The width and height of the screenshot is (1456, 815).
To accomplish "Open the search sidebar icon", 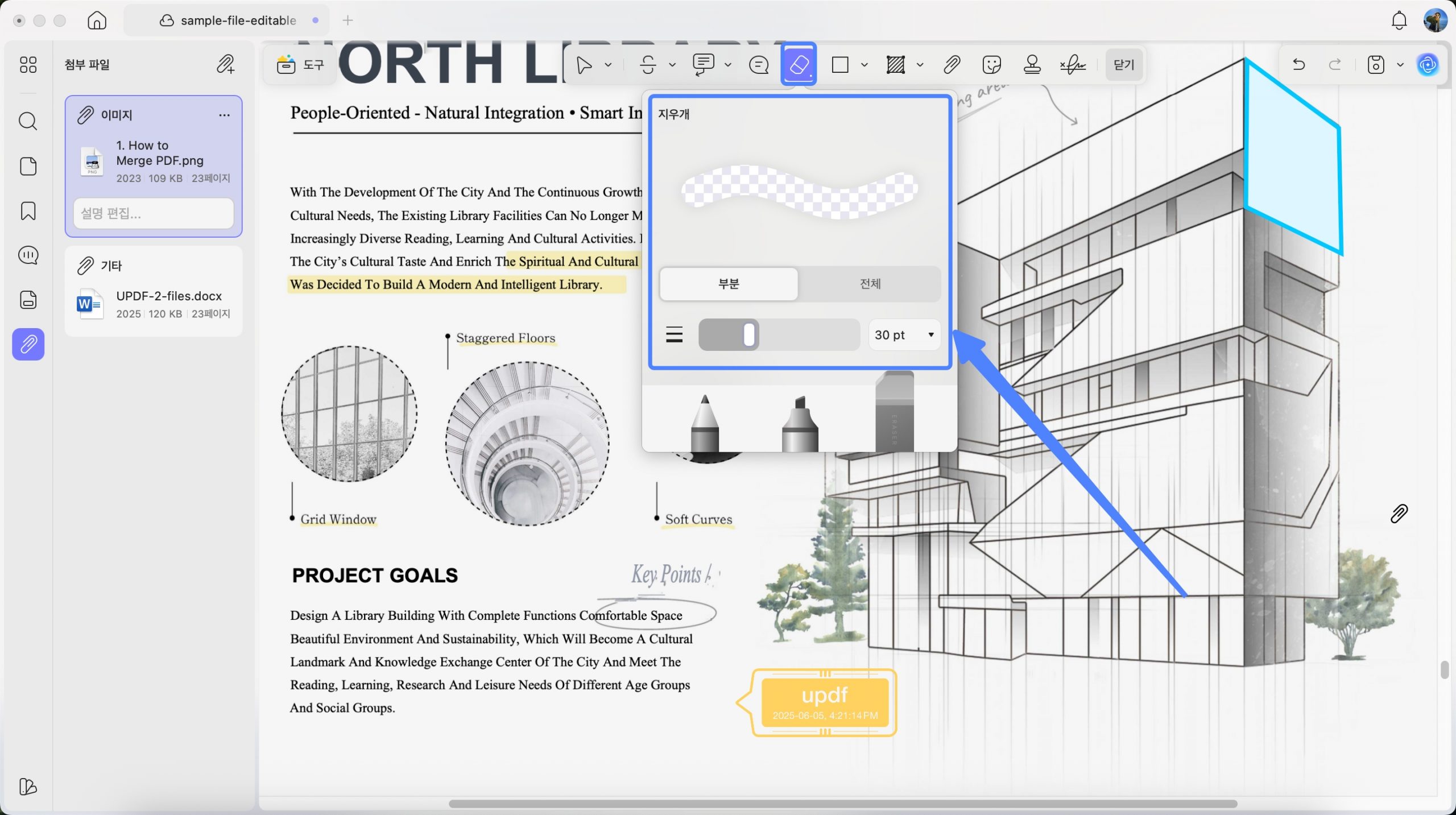I will pyautogui.click(x=28, y=121).
